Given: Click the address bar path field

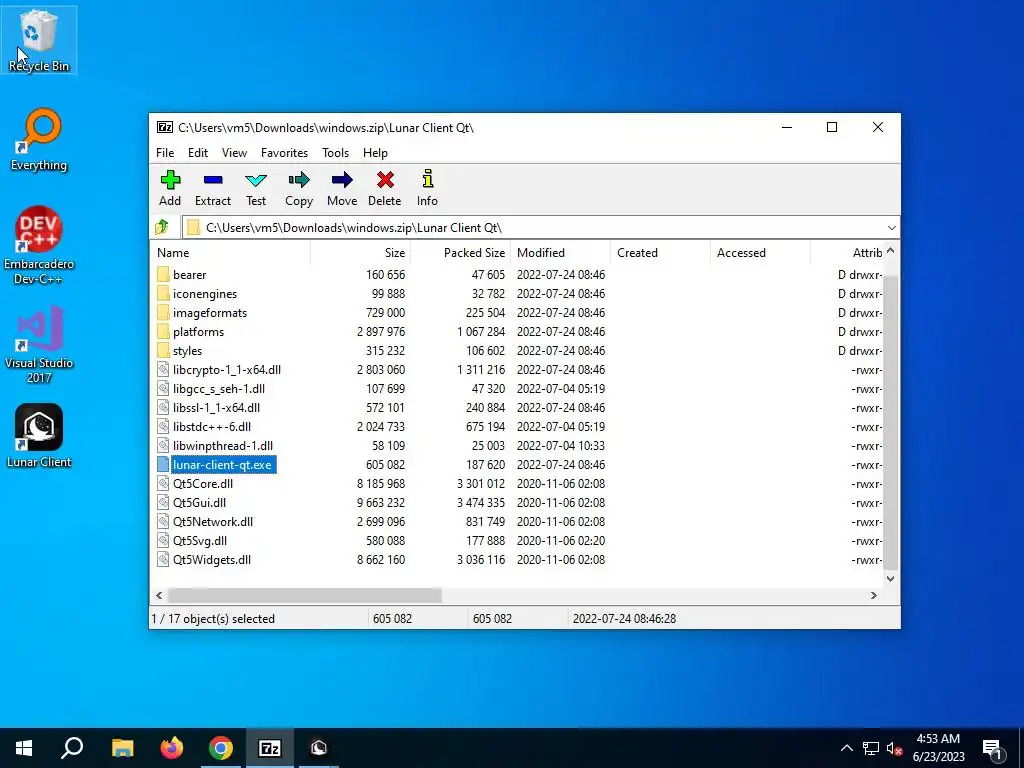Looking at the screenshot, I should (541, 227).
